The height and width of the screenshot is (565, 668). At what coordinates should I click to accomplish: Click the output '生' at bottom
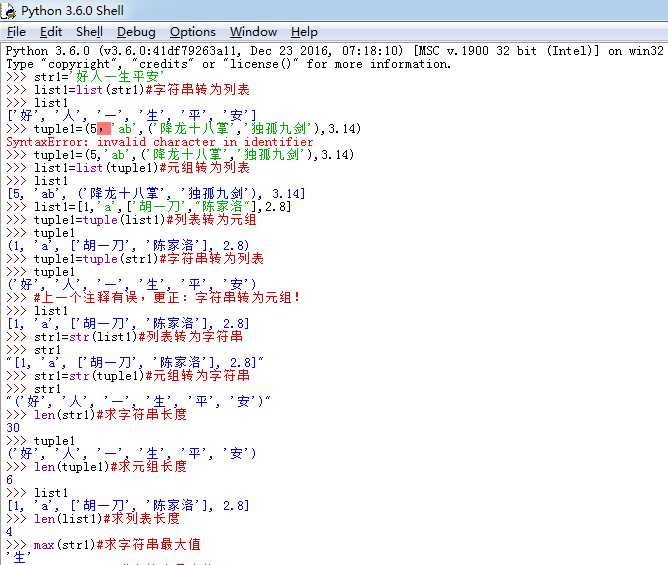(19, 557)
